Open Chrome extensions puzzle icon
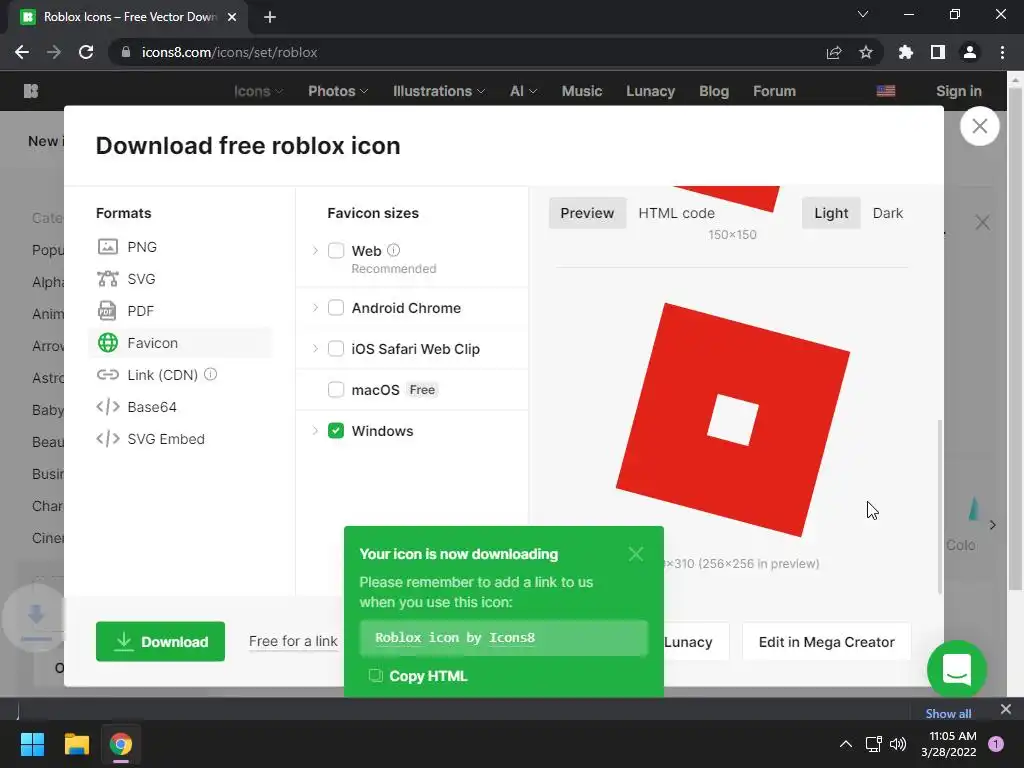The width and height of the screenshot is (1024, 768). point(905,52)
